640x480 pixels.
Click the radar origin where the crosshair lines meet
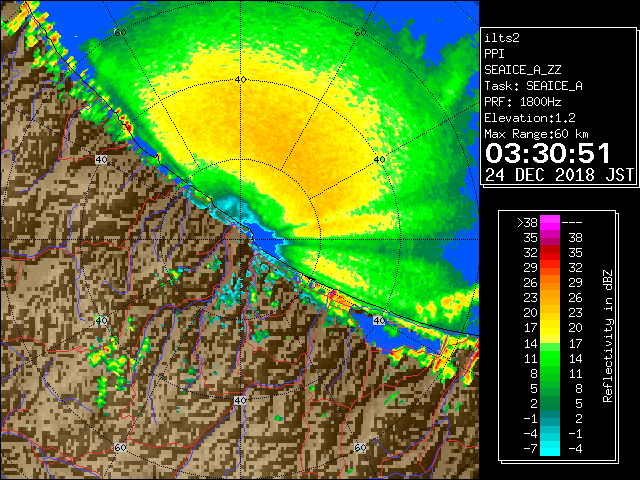click(x=240, y=240)
